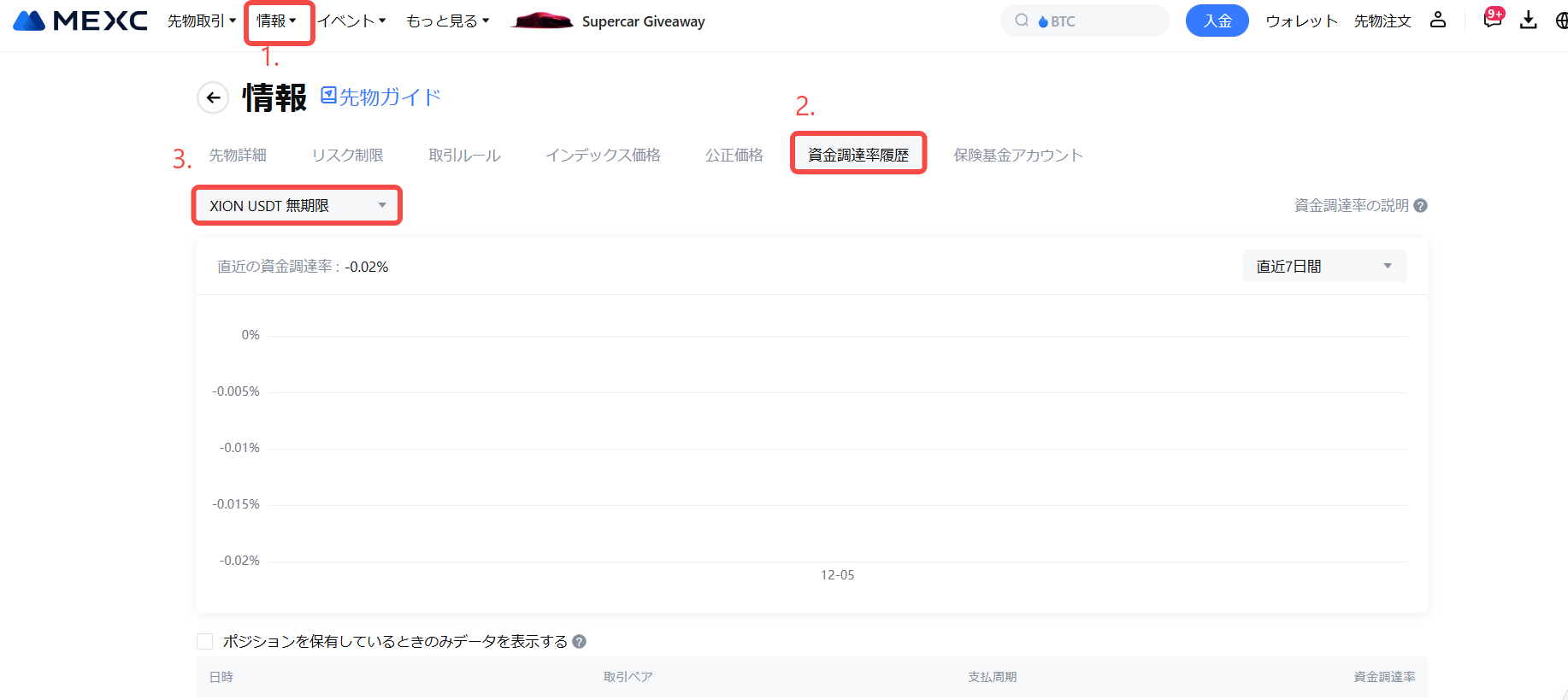Click the MEXC logo
This screenshot has height=700, width=1568.
coord(80,21)
